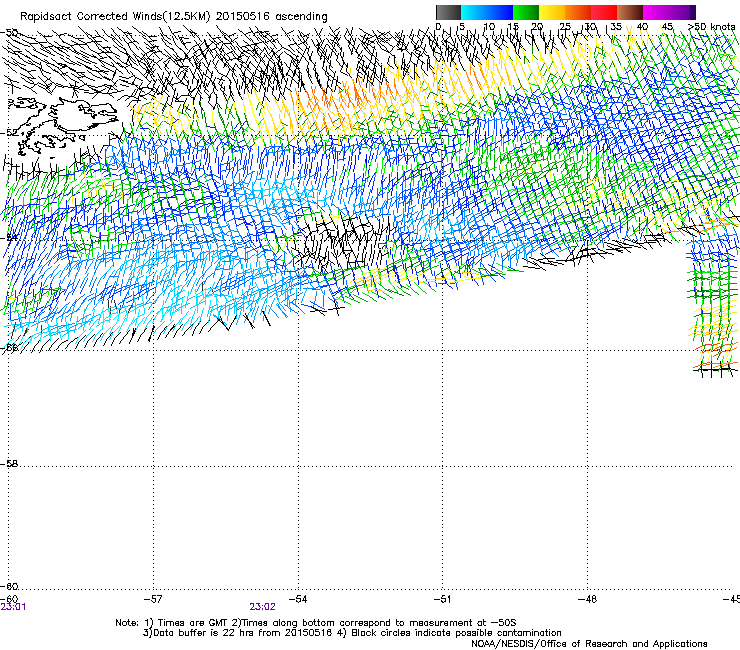Screen dimensions: 740x650
Task: Click the date 20150516 in the title
Action: pos(243,16)
